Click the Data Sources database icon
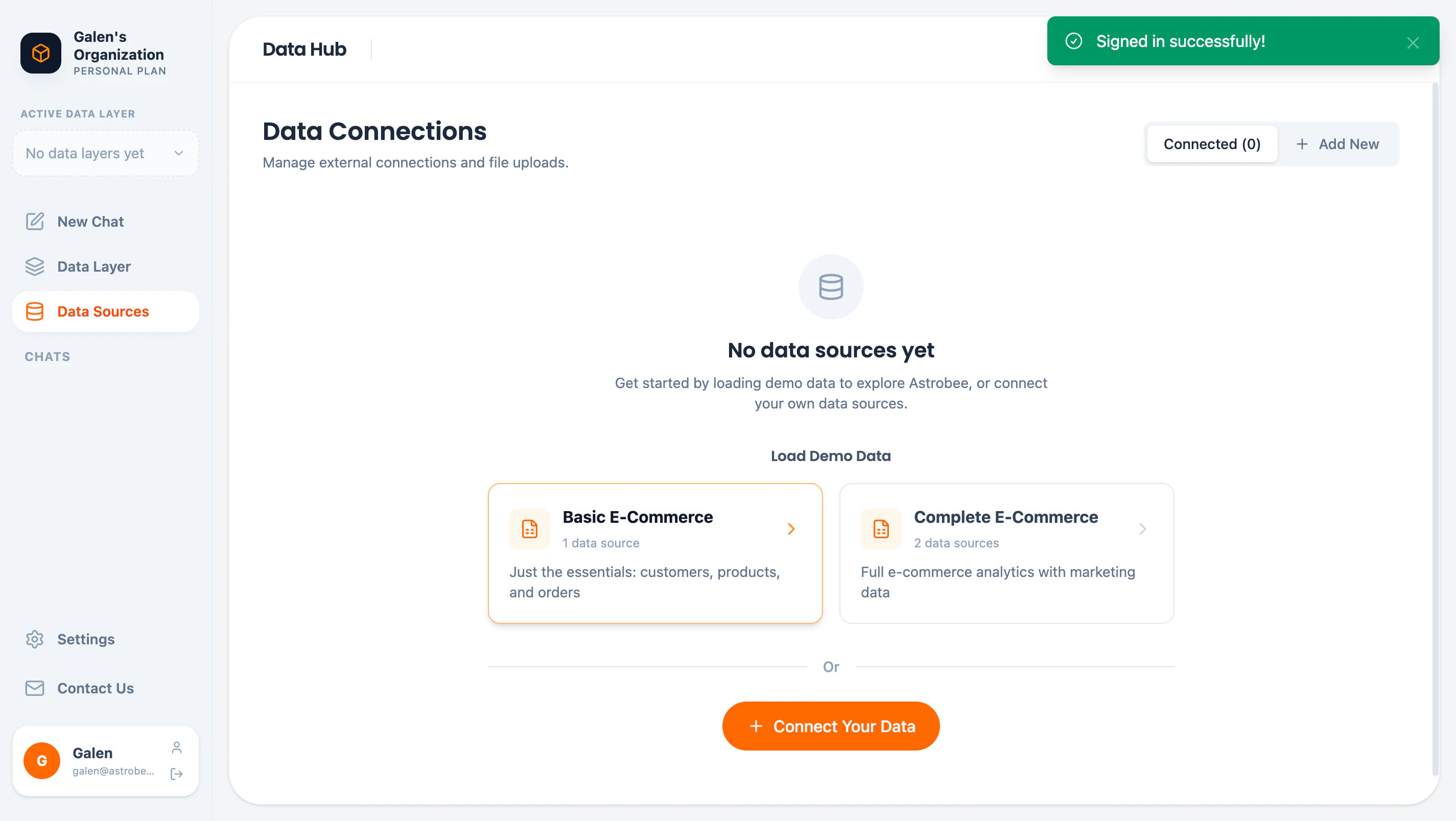This screenshot has width=1456, height=821. point(35,311)
